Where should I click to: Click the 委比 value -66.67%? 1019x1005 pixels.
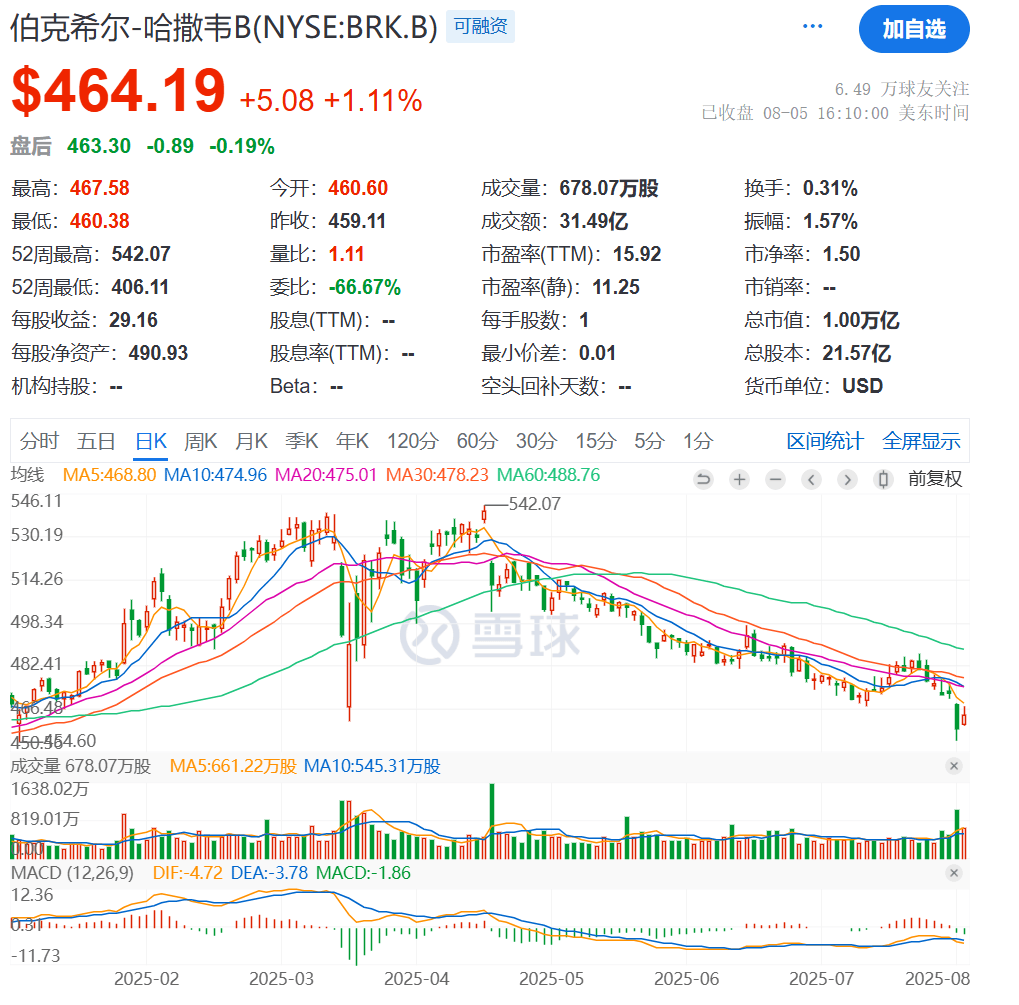click(x=365, y=287)
